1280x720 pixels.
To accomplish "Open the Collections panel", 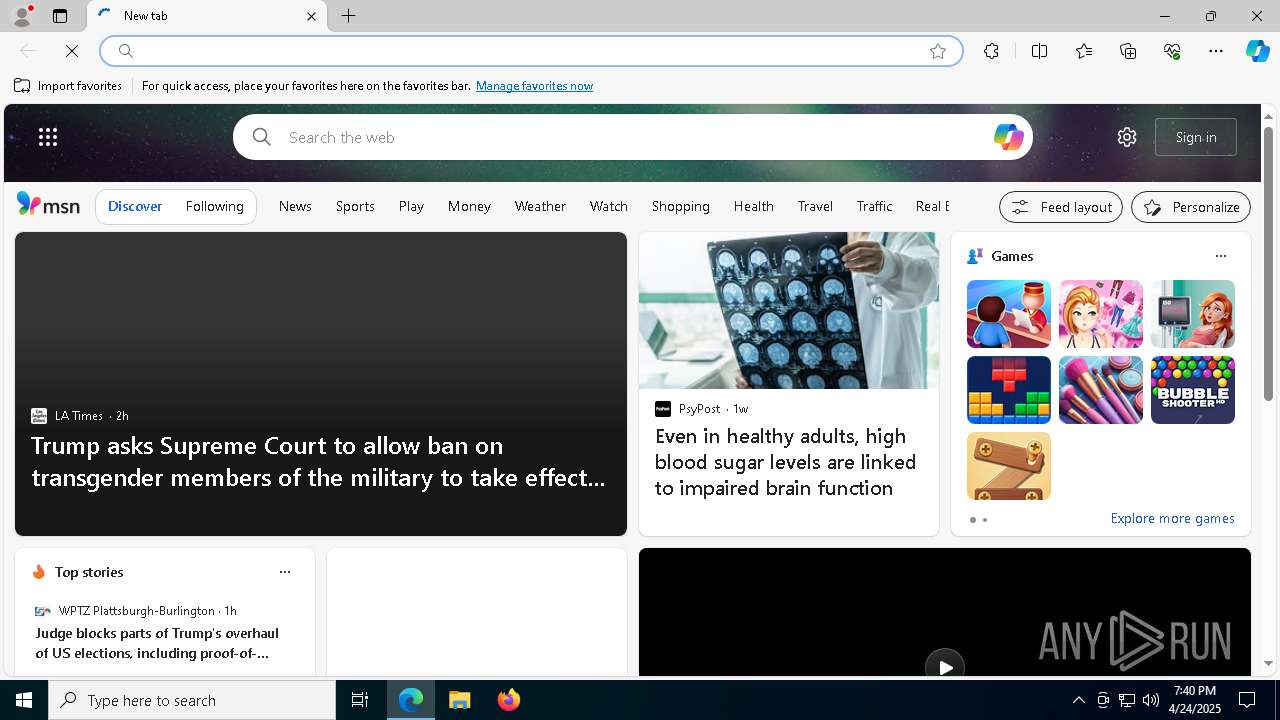I will tap(1128, 51).
